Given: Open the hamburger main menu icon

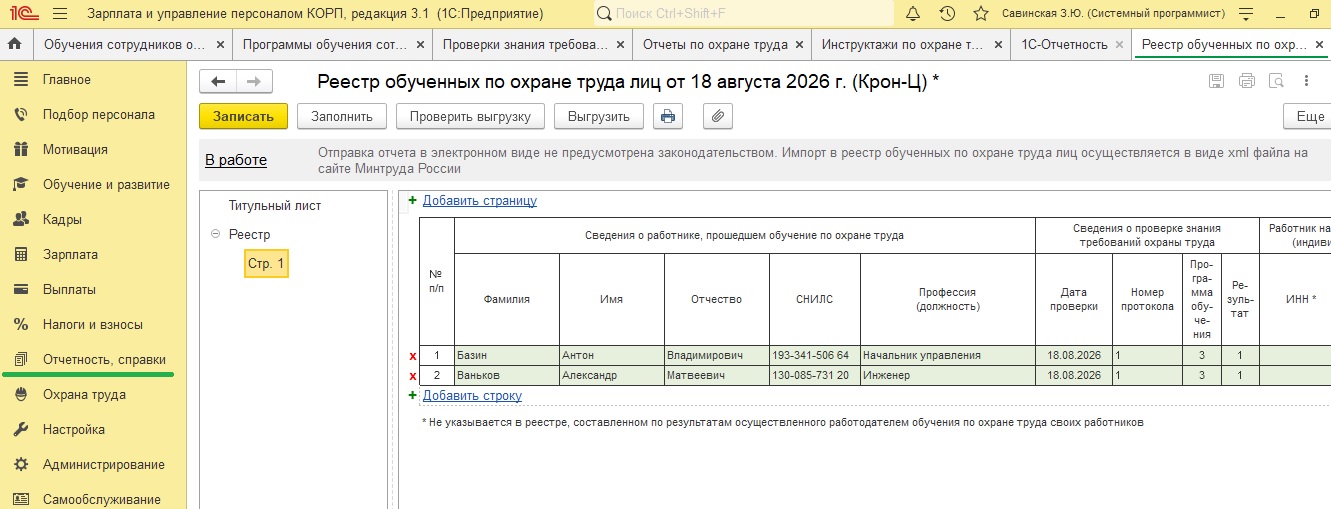Looking at the screenshot, I should pos(59,14).
